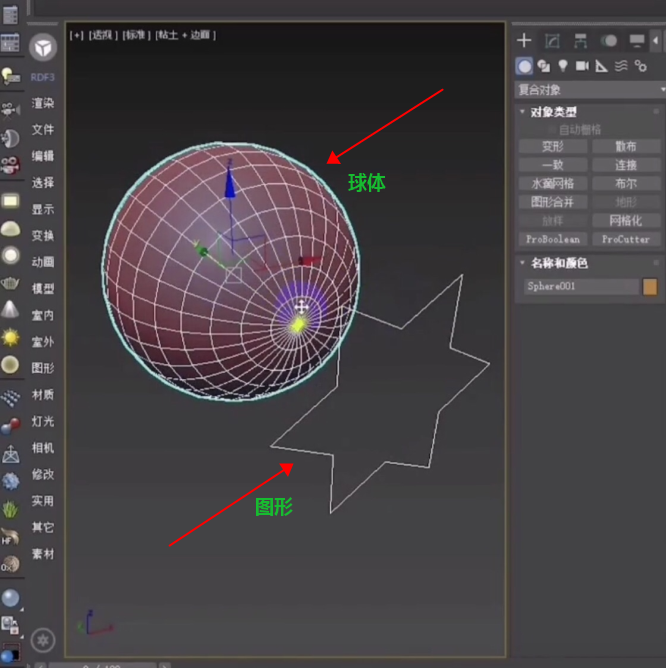Open the Motion panel tab icon
This screenshot has width=666, height=668.
[609, 41]
